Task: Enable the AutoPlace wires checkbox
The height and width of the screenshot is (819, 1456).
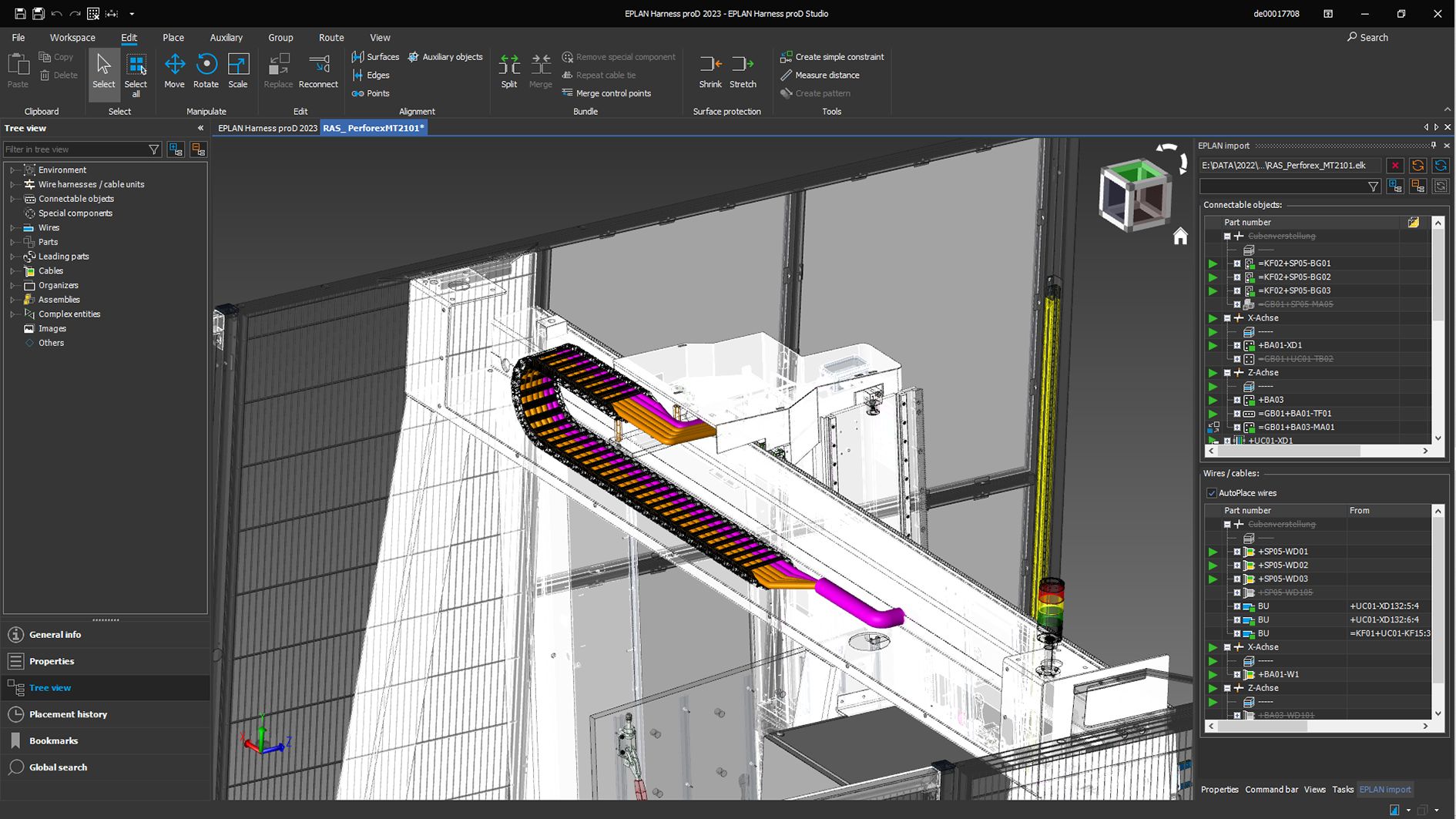Action: [x=1212, y=492]
